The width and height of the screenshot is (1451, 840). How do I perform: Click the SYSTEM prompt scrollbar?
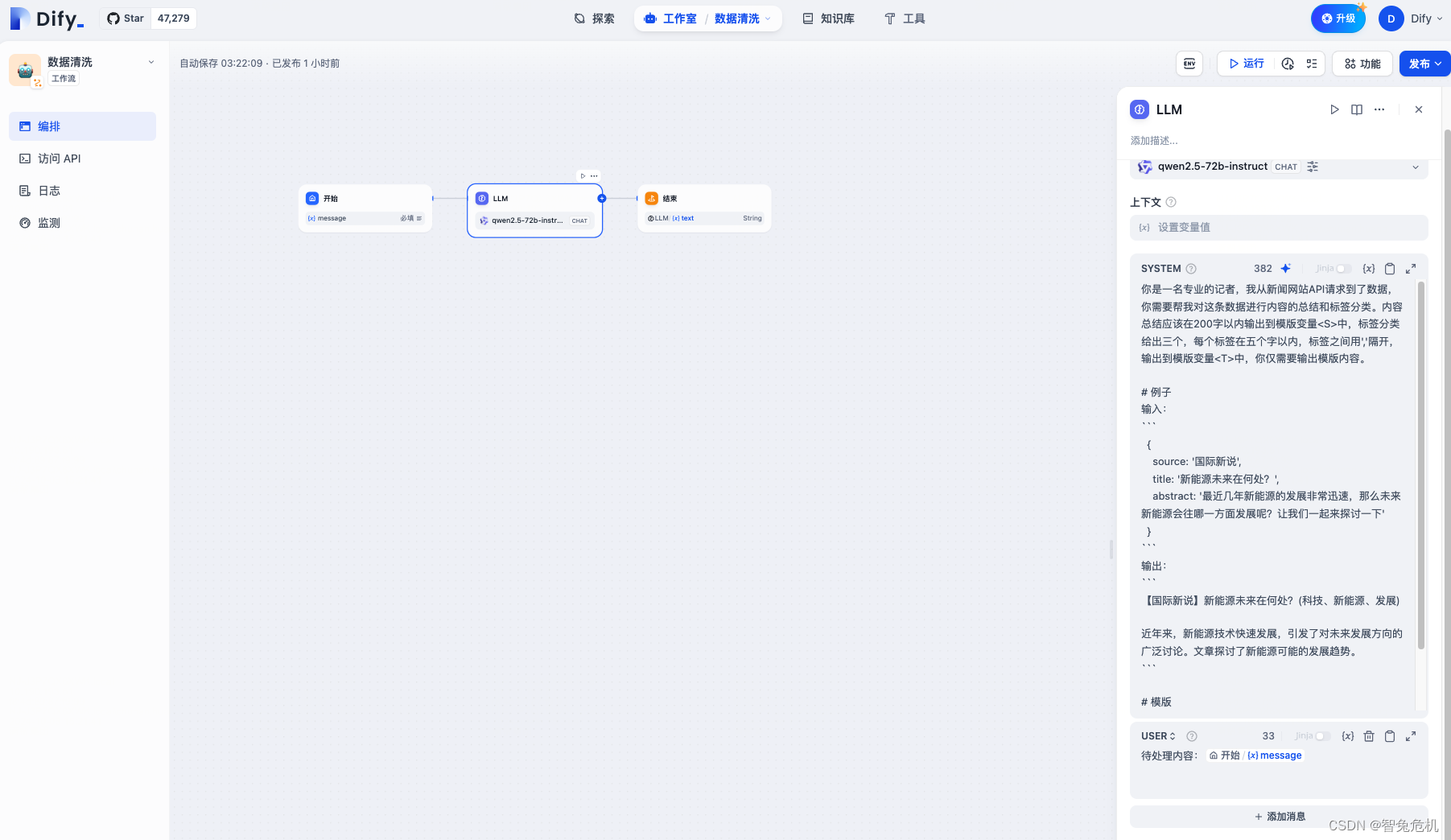coord(1421,465)
